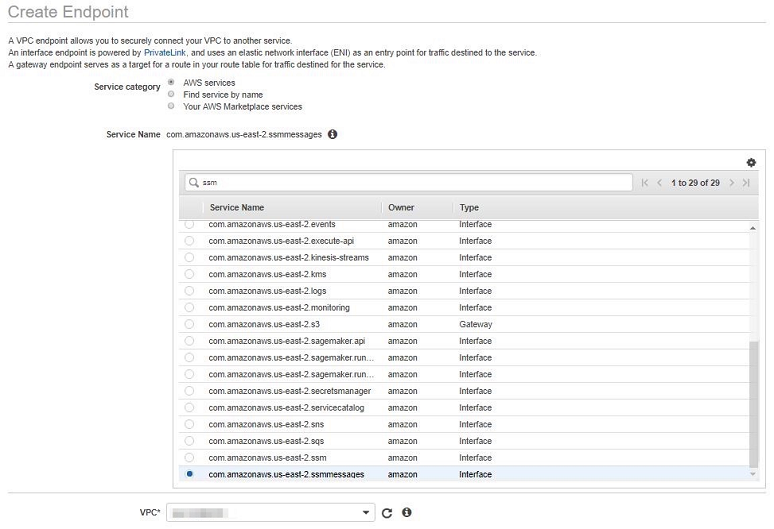The image size is (774, 529).
Task: Select the servicecatalog service radio button
Action: coord(189,408)
